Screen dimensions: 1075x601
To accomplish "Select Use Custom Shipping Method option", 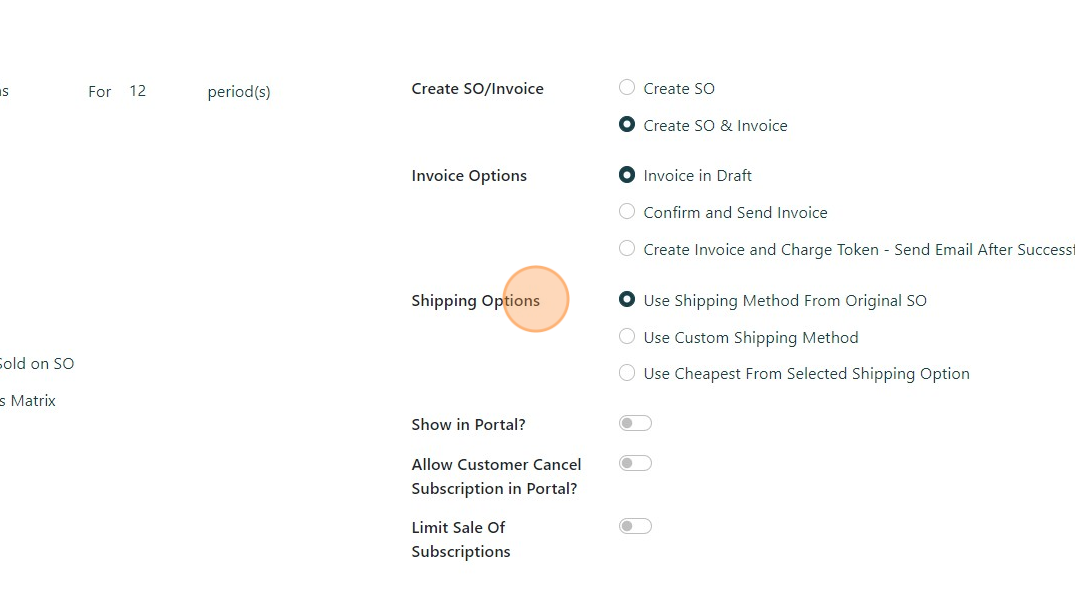I will [x=627, y=337].
